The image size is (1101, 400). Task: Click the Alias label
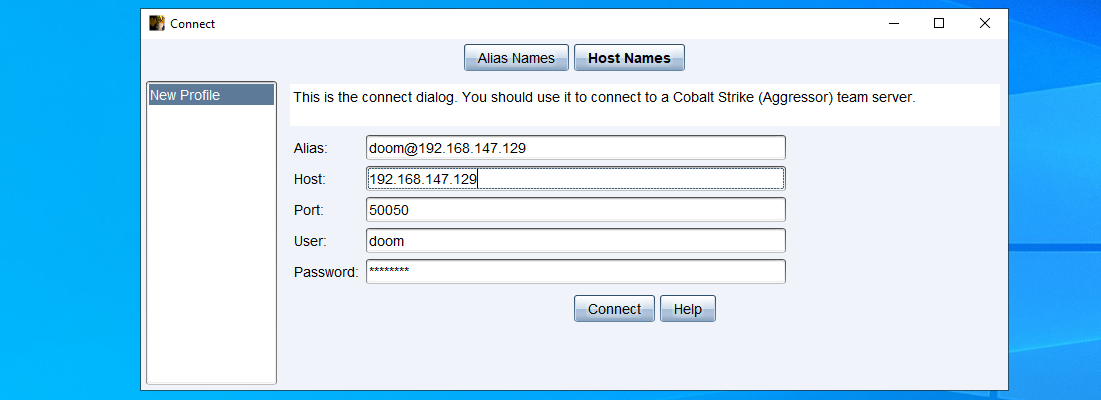310,148
